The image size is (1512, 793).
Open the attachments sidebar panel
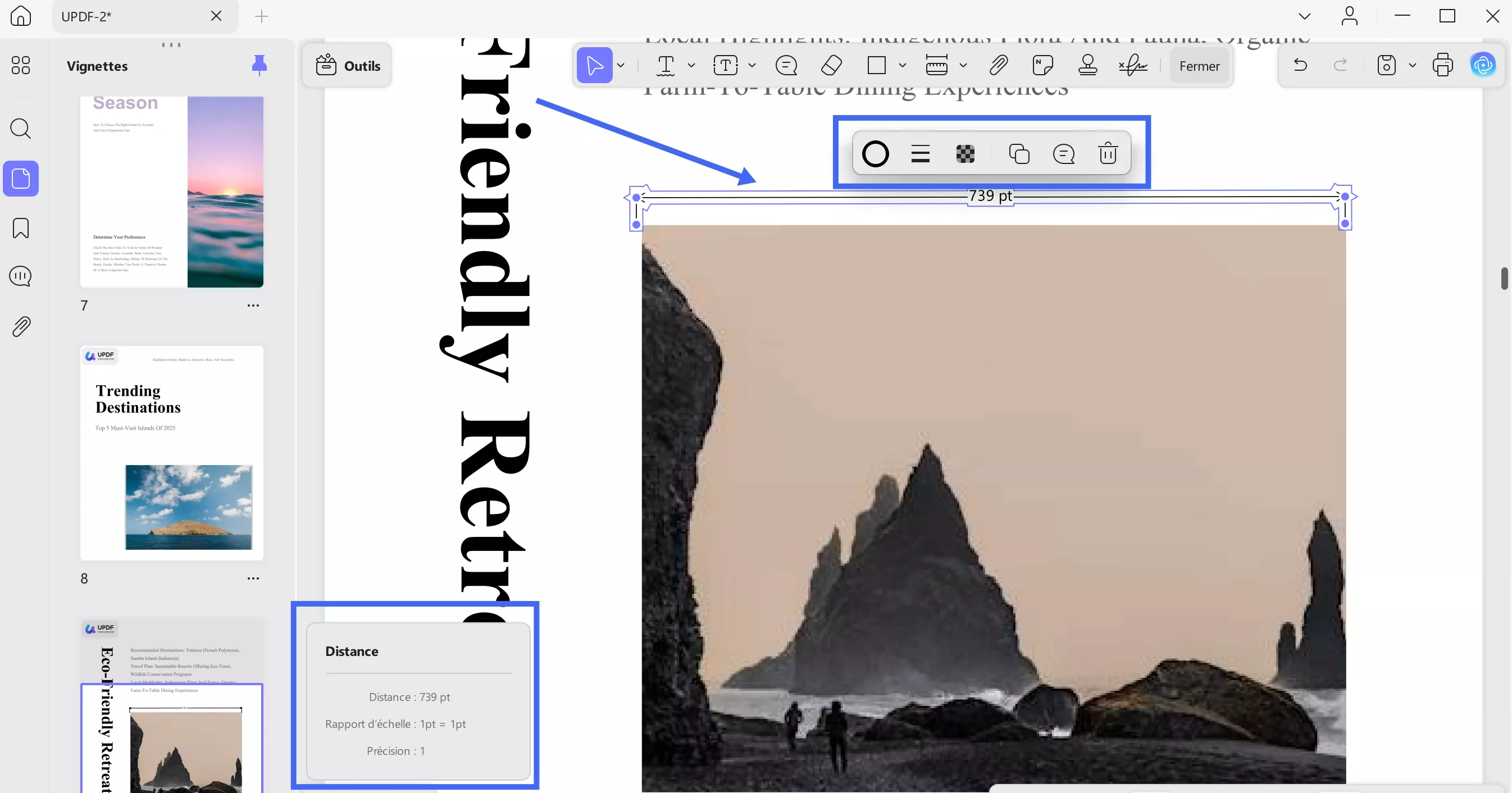[21, 327]
